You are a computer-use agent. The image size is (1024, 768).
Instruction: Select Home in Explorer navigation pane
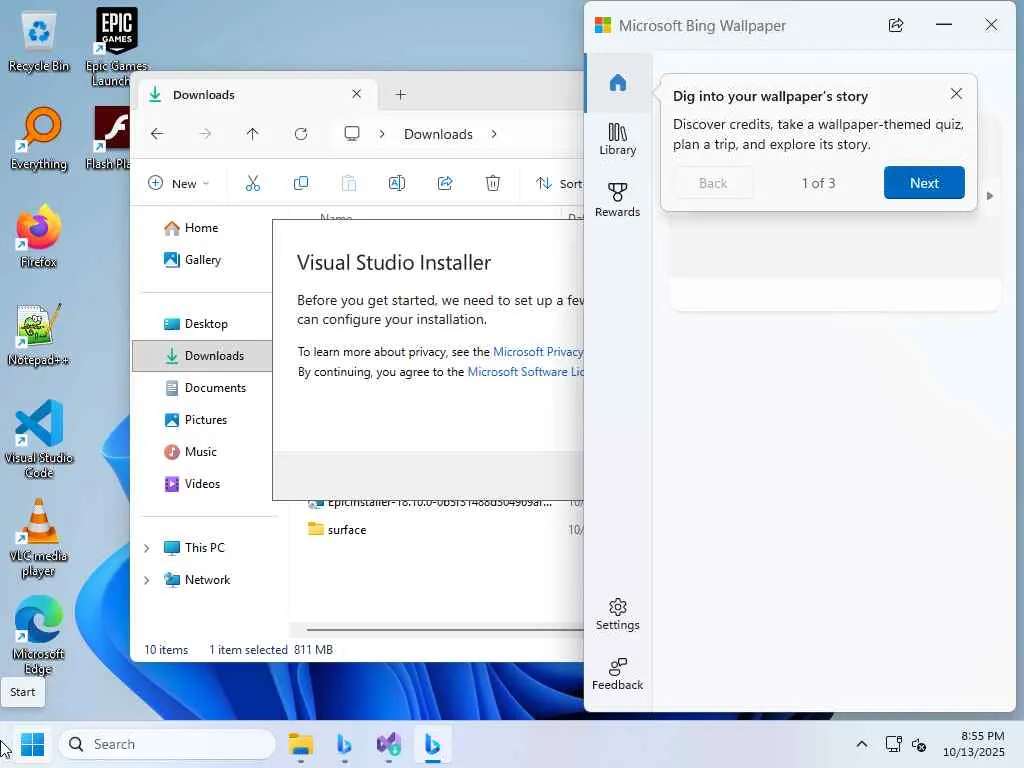click(x=201, y=228)
